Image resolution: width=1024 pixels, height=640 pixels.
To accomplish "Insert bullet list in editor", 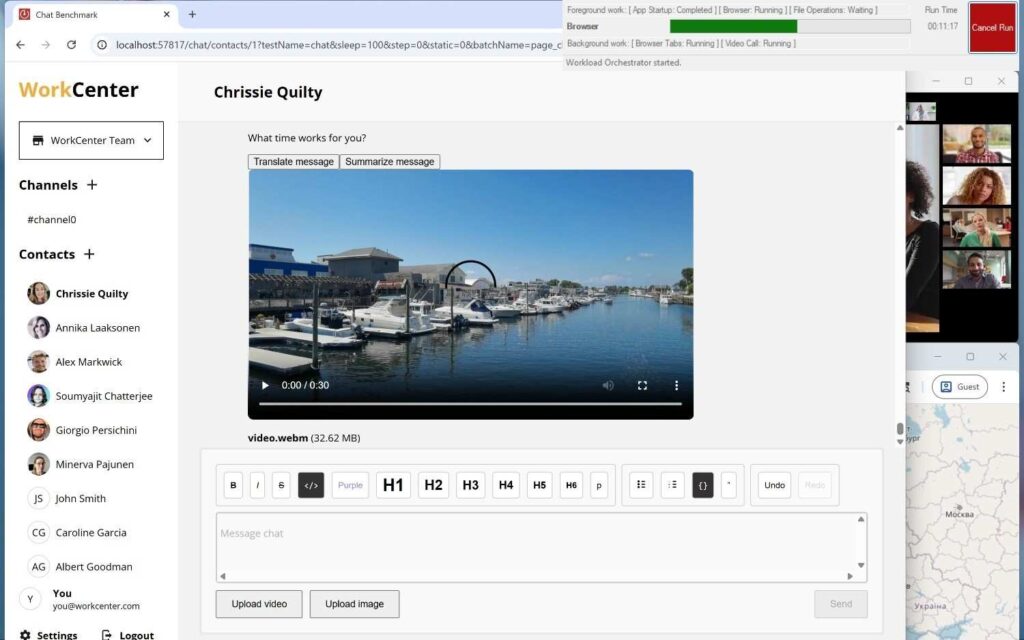I will [641, 485].
